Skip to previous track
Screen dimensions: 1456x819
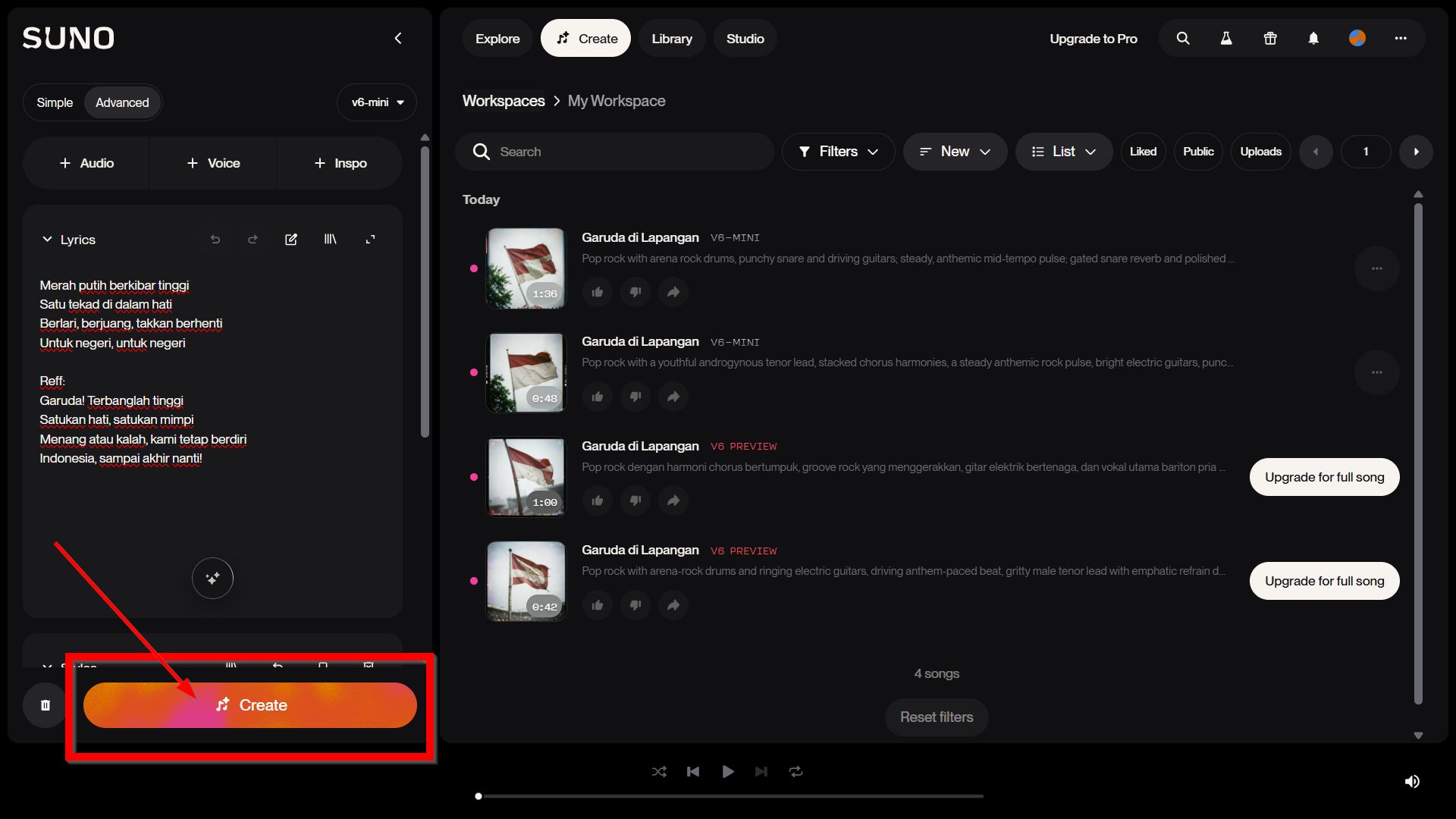click(693, 771)
